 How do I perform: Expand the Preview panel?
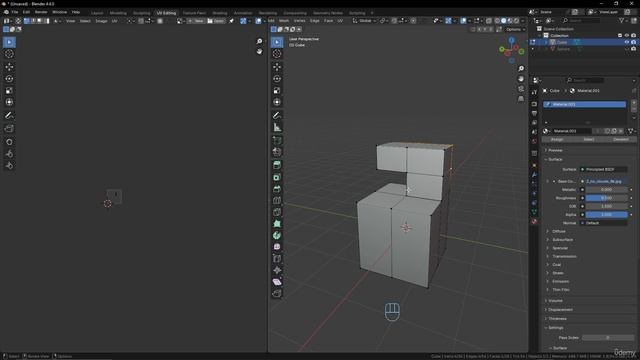tap(554, 150)
